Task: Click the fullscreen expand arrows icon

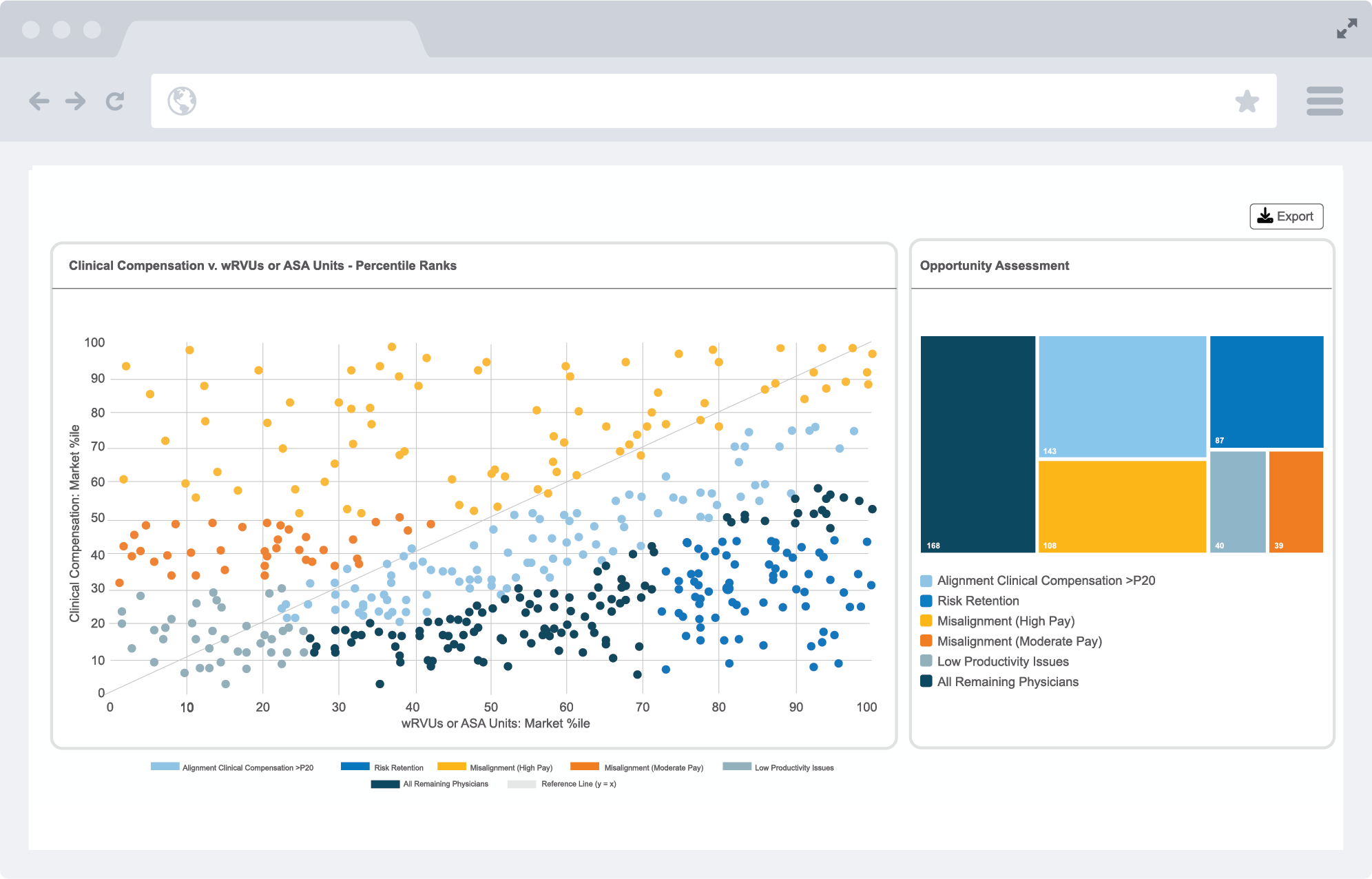Action: (1347, 29)
